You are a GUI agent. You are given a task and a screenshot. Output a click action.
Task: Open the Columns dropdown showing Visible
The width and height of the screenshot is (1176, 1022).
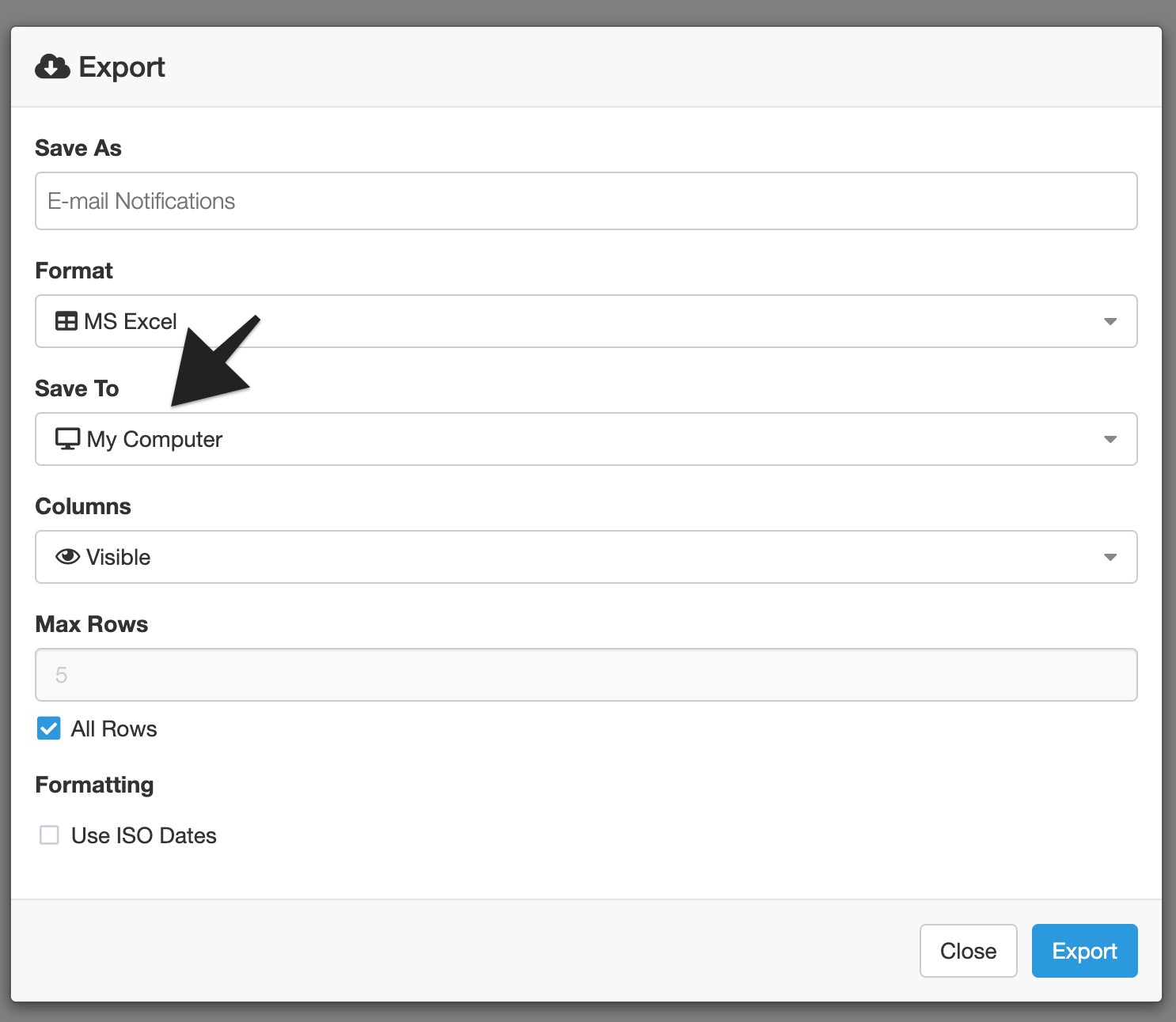(x=586, y=557)
